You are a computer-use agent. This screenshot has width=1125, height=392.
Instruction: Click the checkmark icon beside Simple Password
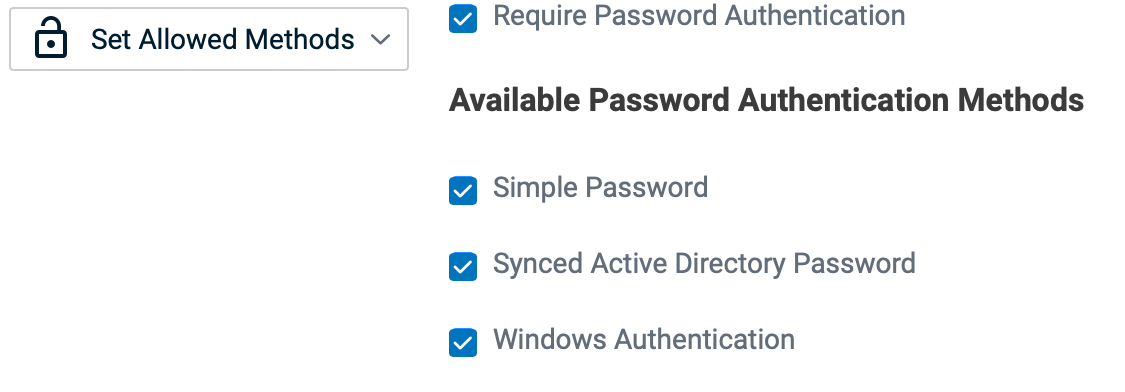pyautogui.click(x=463, y=190)
